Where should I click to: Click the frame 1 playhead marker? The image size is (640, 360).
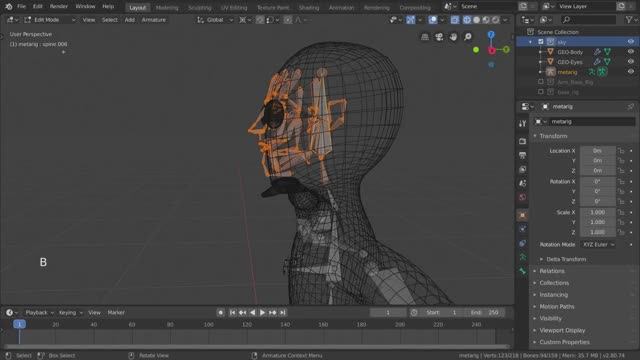[19, 324]
